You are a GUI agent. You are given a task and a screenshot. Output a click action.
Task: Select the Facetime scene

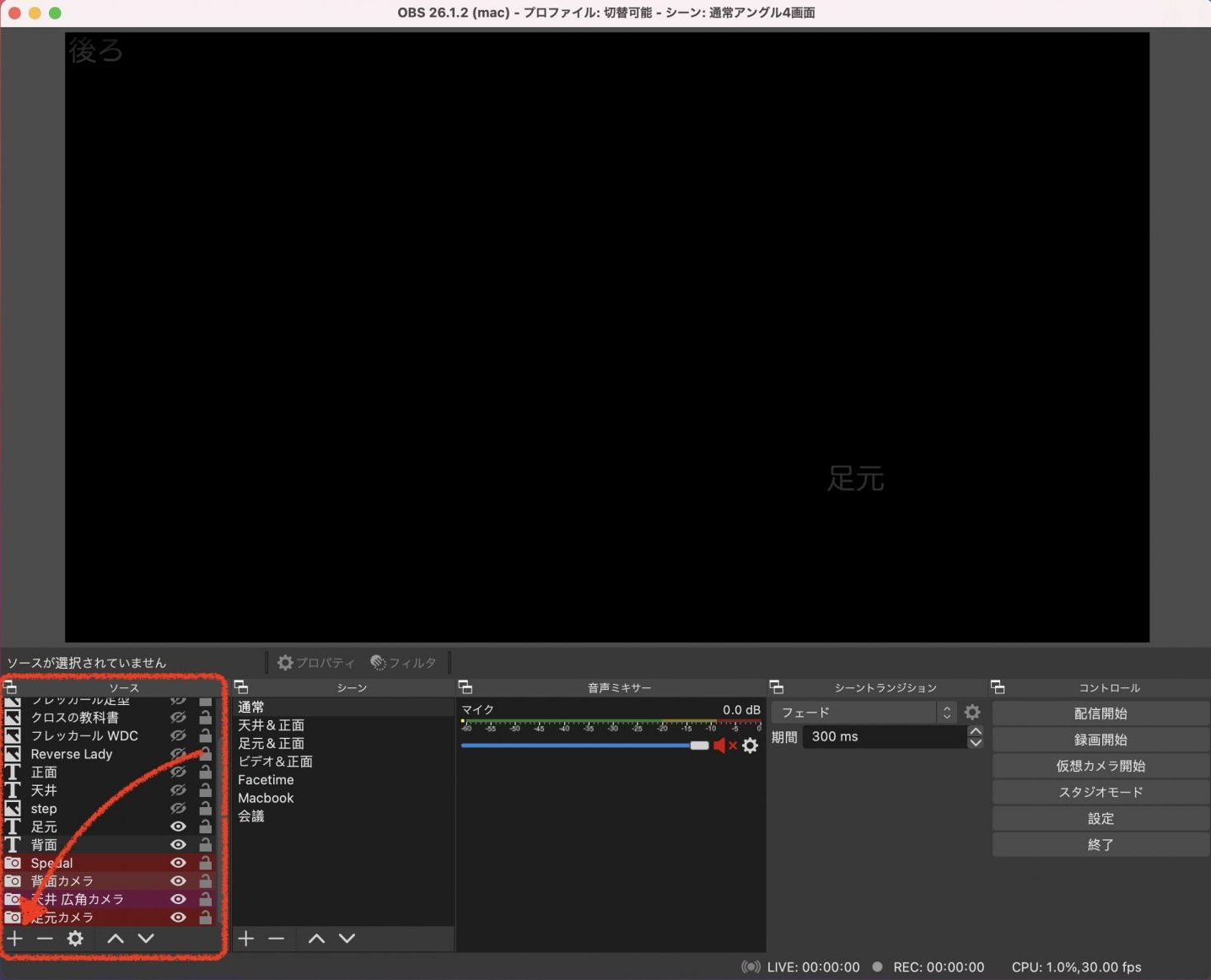[266, 780]
